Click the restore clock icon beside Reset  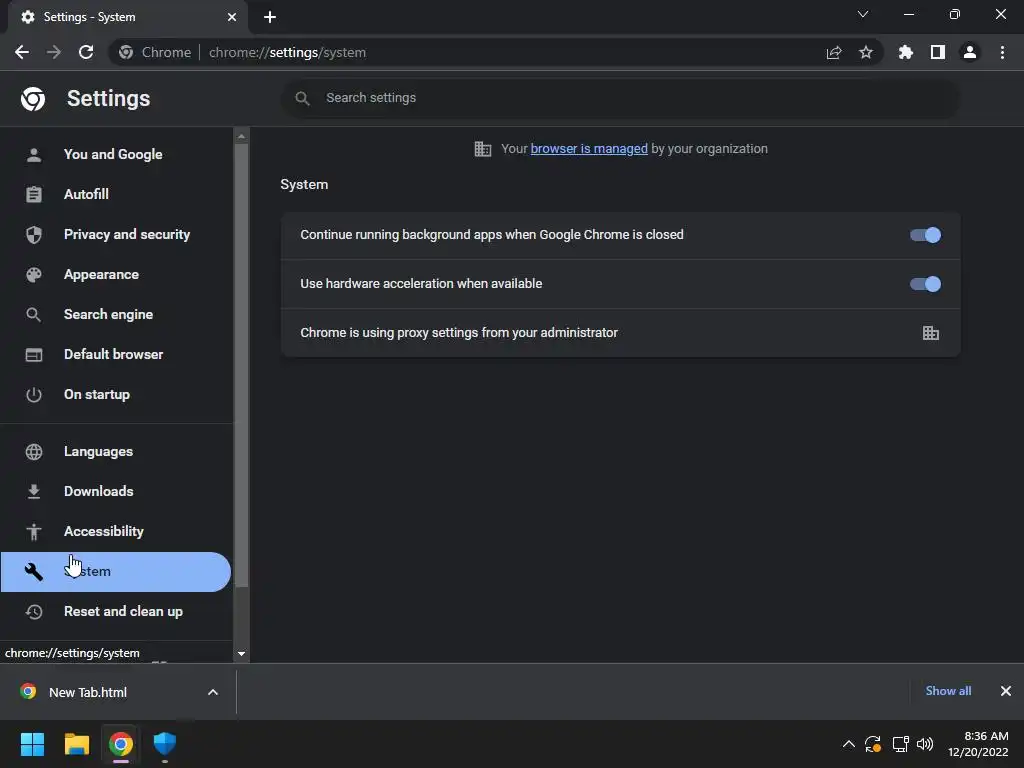tap(34, 612)
